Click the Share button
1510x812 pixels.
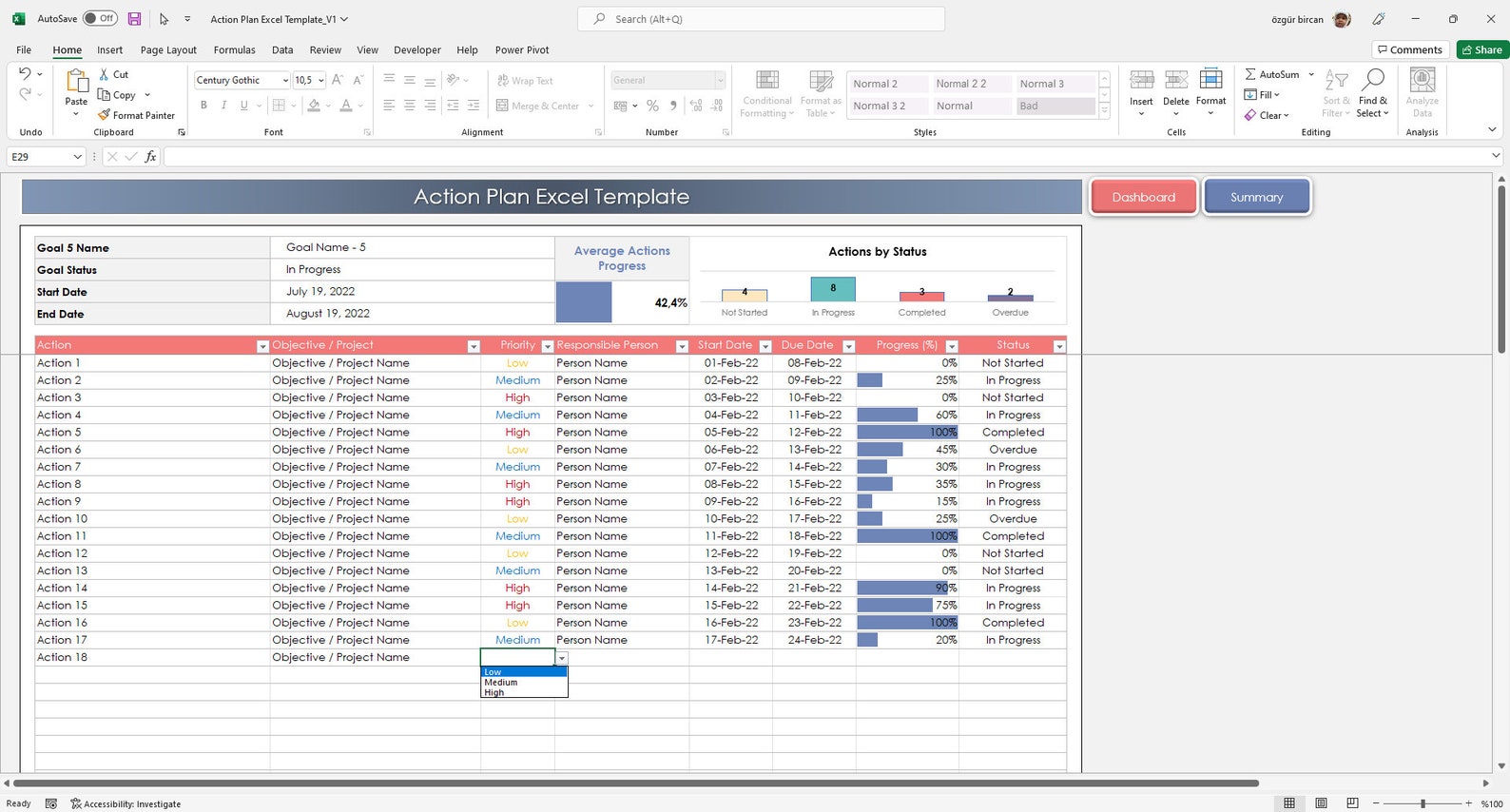[1482, 49]
